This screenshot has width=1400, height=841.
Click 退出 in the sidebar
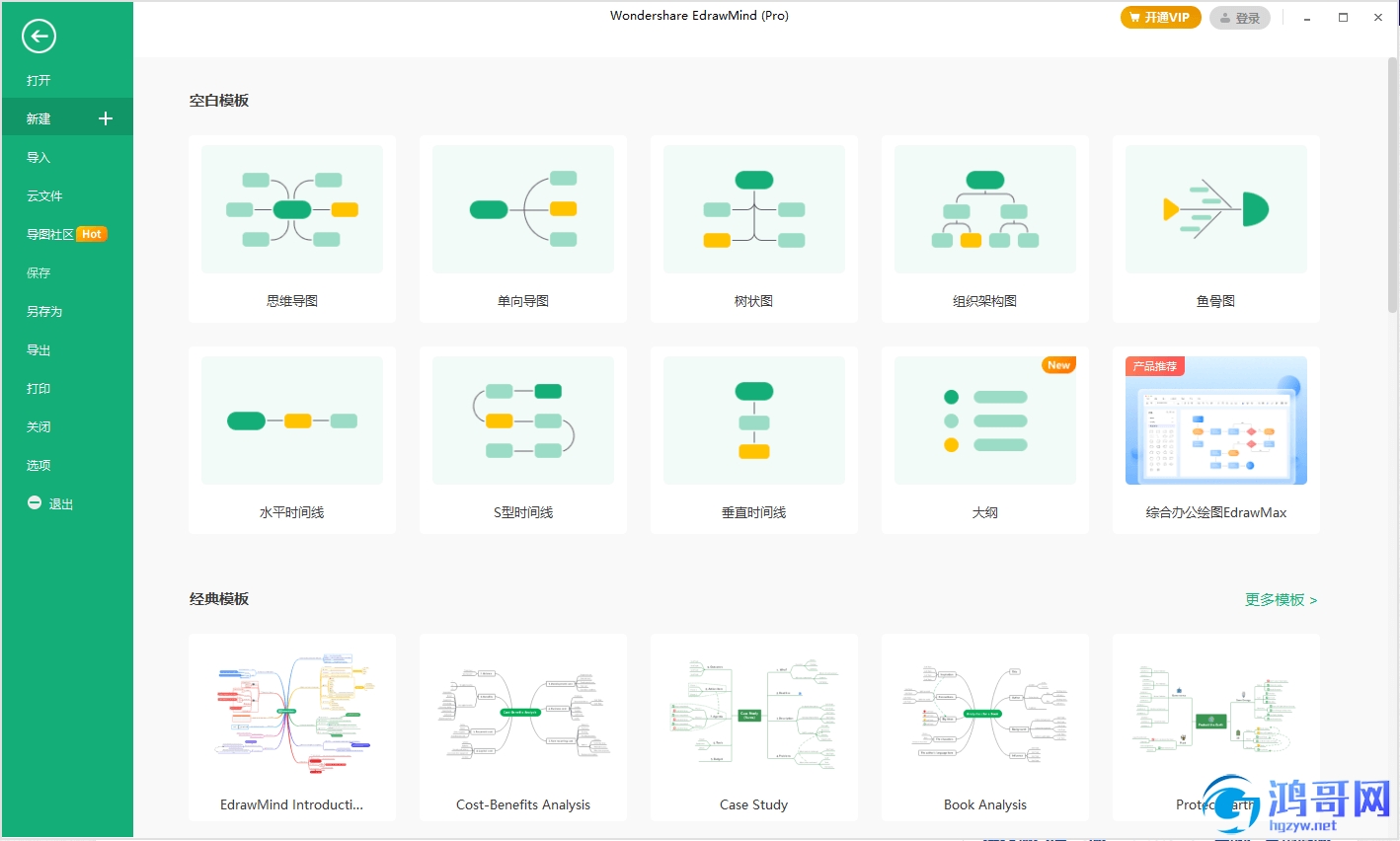pos(61,503)
